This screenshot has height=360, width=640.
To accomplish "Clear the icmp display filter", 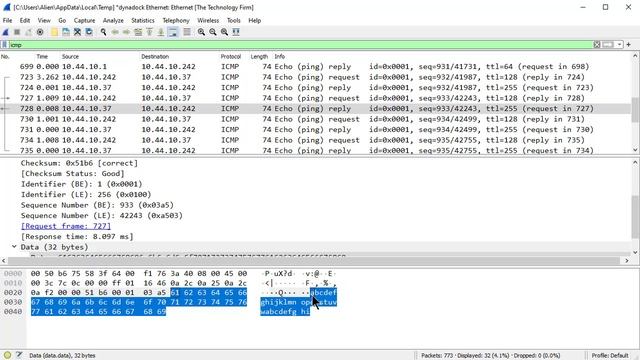I will pyautogui.click(x=597, y=44).
